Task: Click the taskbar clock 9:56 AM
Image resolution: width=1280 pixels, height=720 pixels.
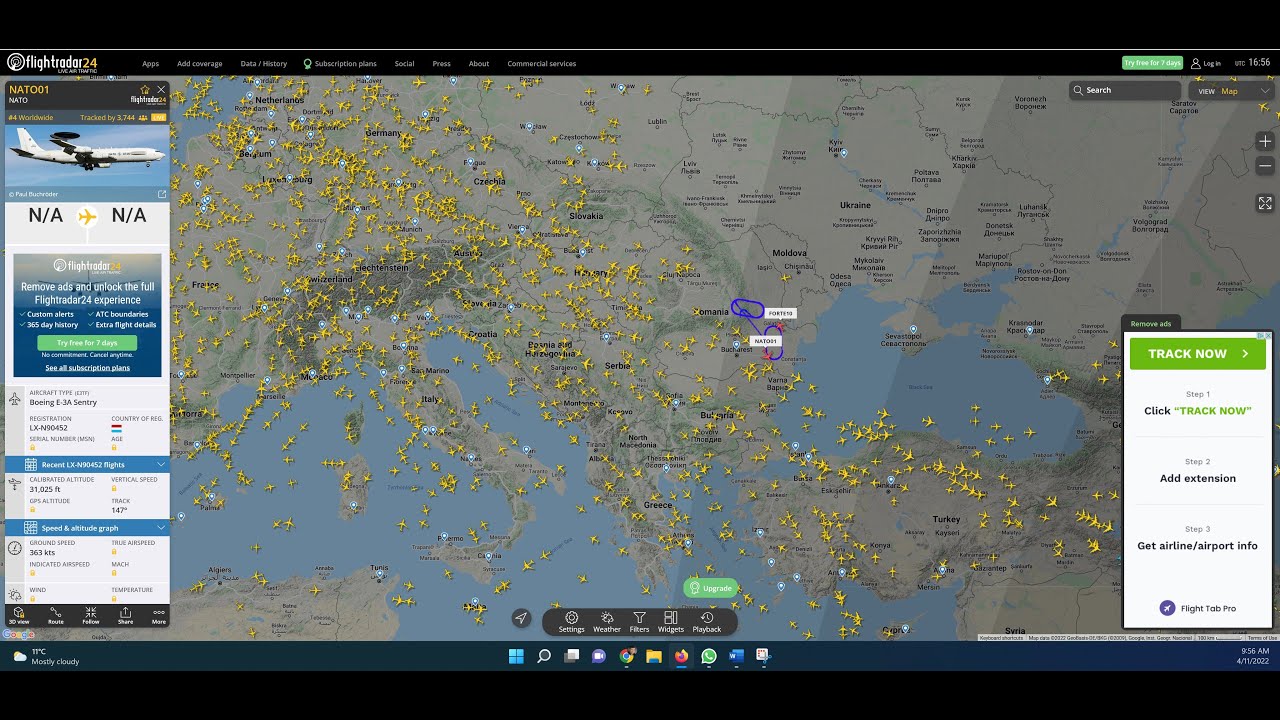Action: point(1254,656)
